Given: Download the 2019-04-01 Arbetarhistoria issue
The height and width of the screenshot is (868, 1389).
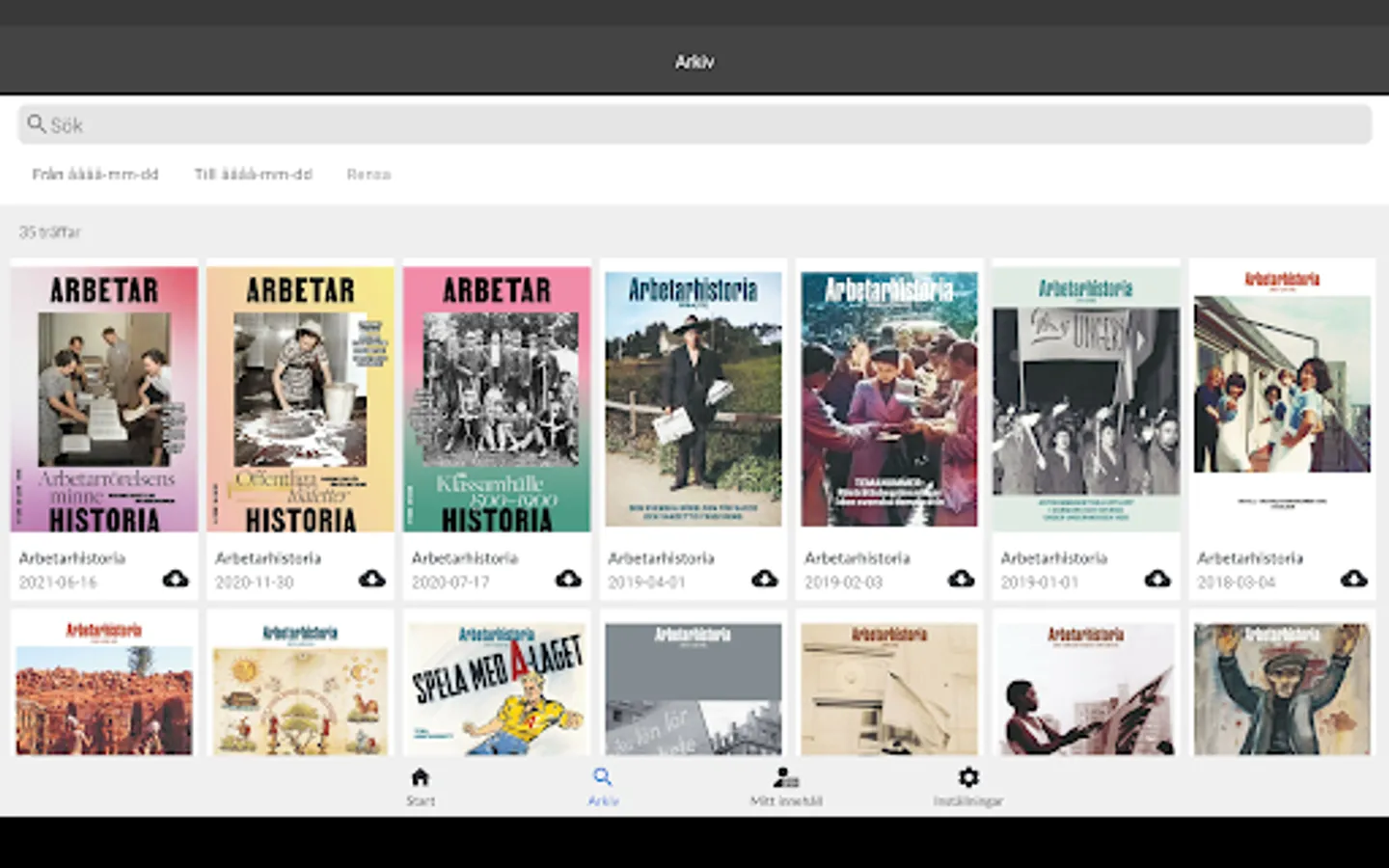Looking at the screenshot, I should pos(765,579).
